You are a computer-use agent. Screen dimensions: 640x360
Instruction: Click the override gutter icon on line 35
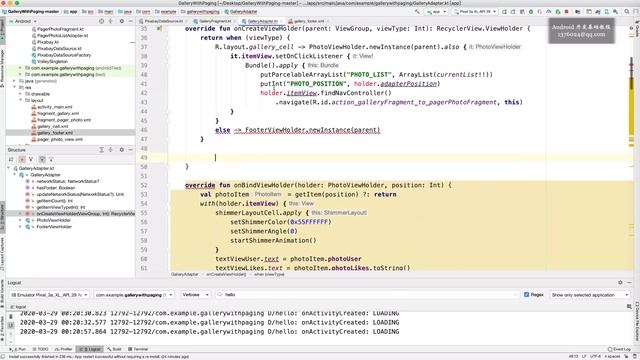point(159,29)
